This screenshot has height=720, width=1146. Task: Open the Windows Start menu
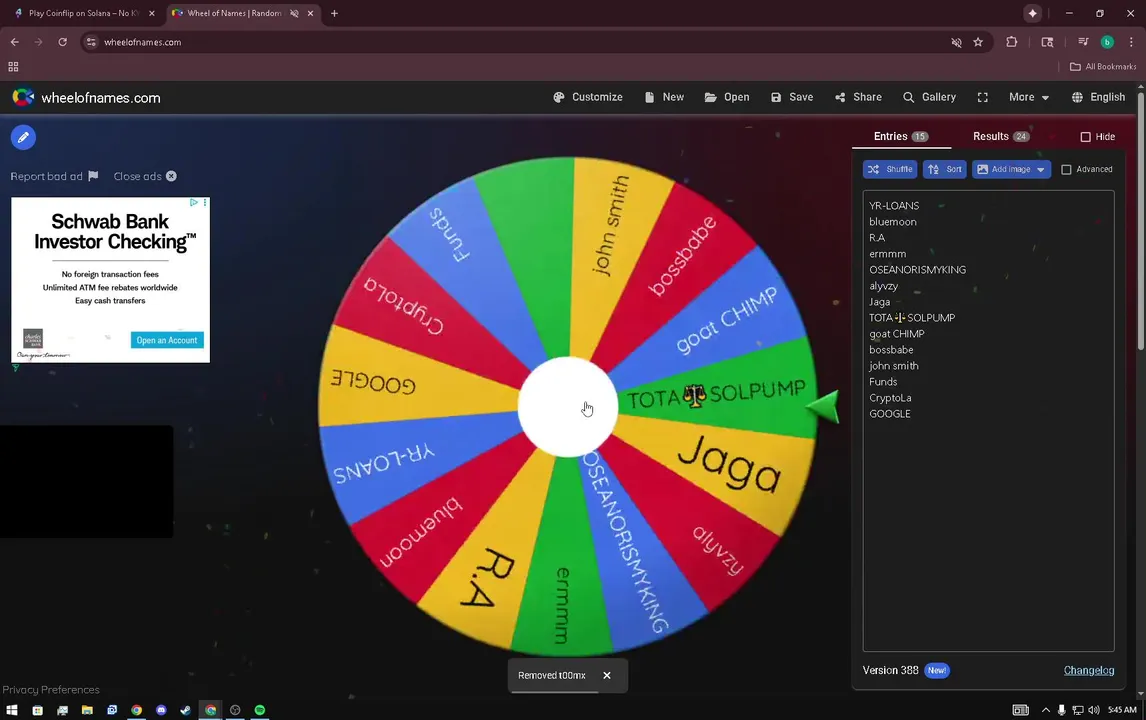point(12,710)
